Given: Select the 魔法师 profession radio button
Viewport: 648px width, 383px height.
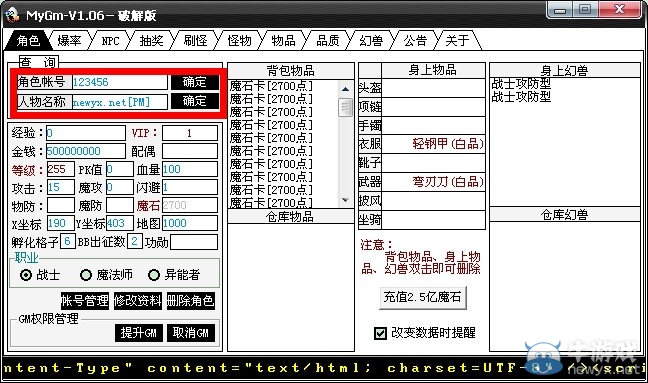Looking at the screenshot, I should 86,275.
